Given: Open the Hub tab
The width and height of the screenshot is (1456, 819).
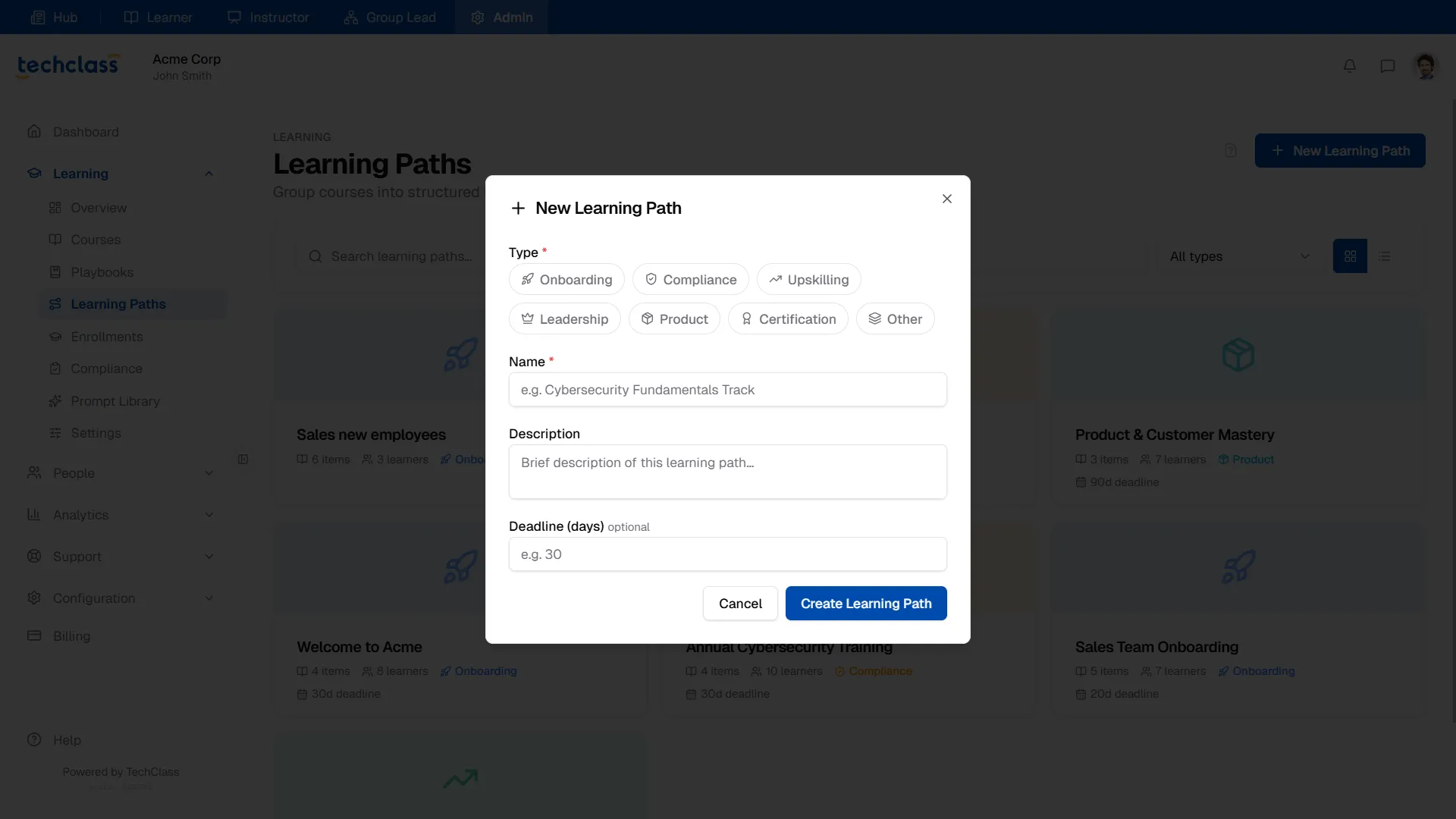Looking at the screenshot, I should pos(54,17).
